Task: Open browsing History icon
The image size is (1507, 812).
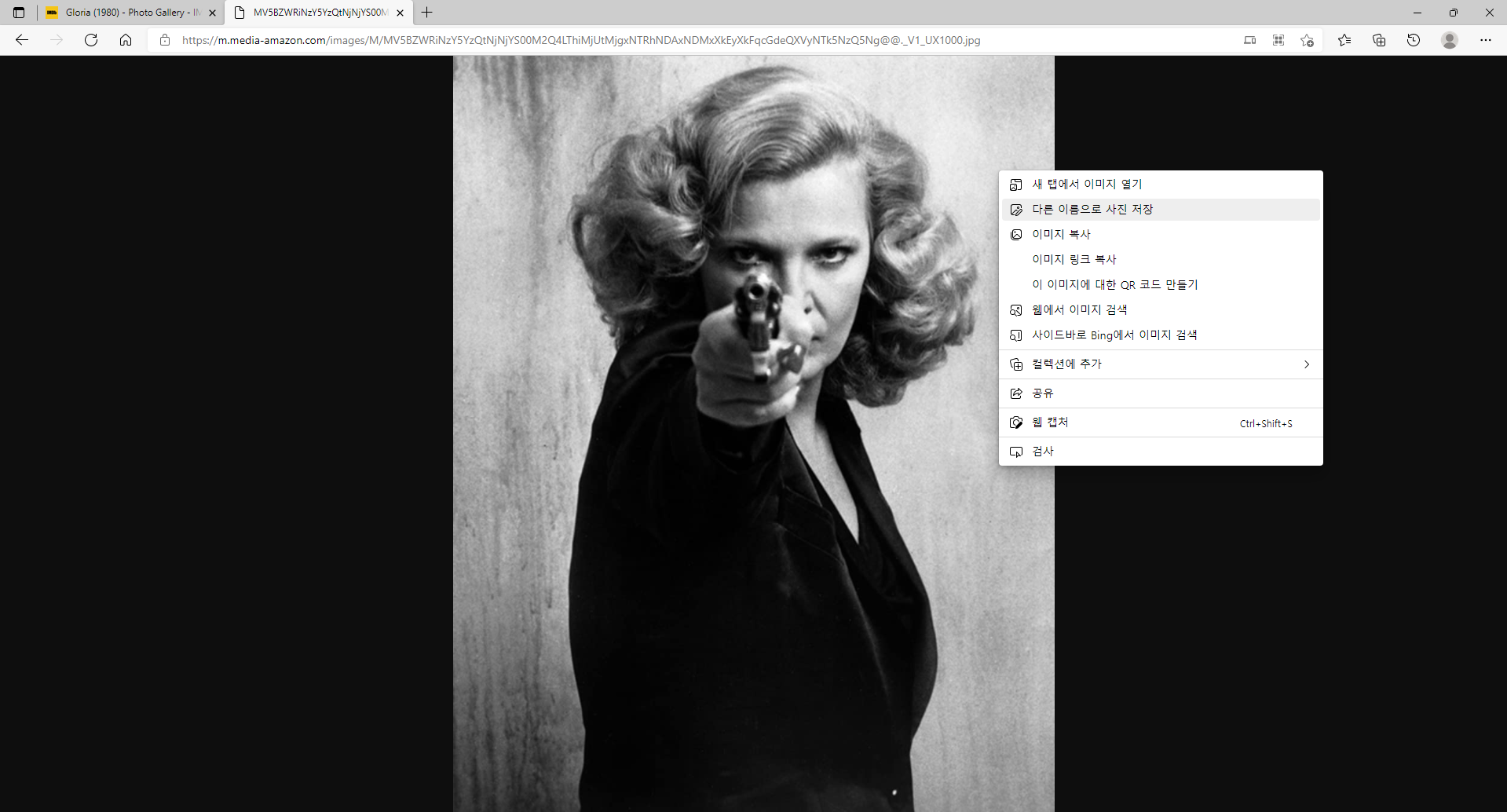Action: (1414, 40)
